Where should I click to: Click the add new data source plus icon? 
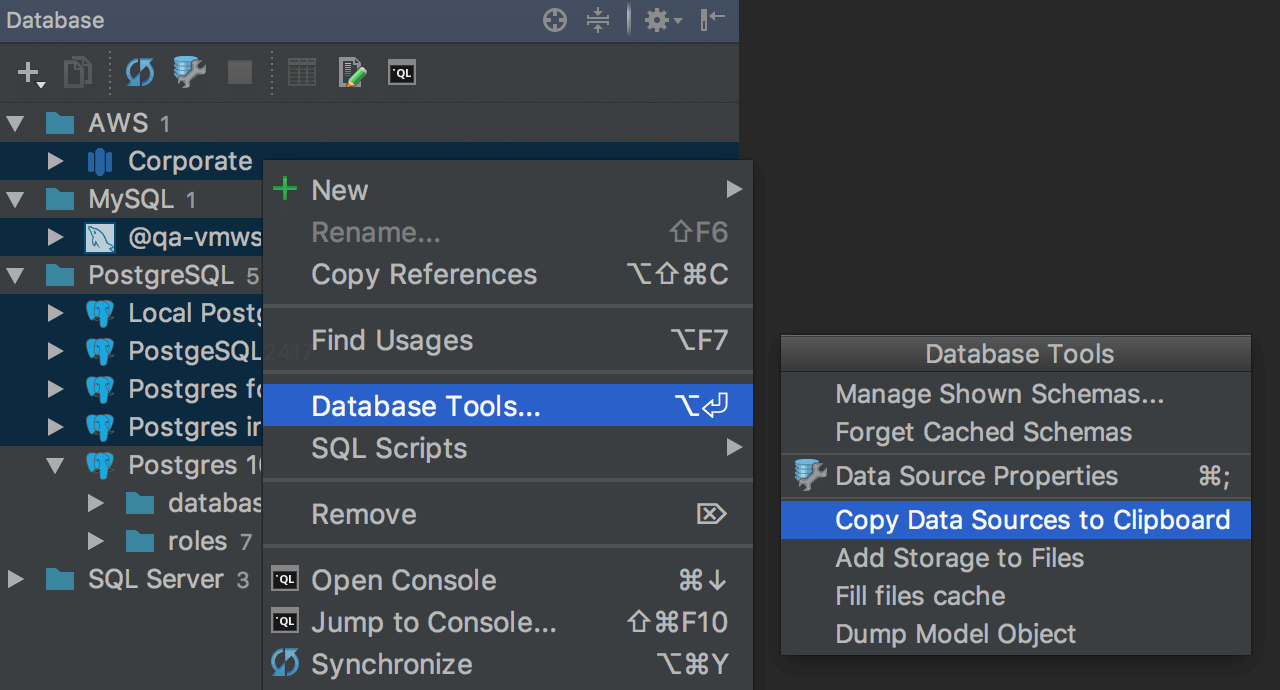[30, 73]
